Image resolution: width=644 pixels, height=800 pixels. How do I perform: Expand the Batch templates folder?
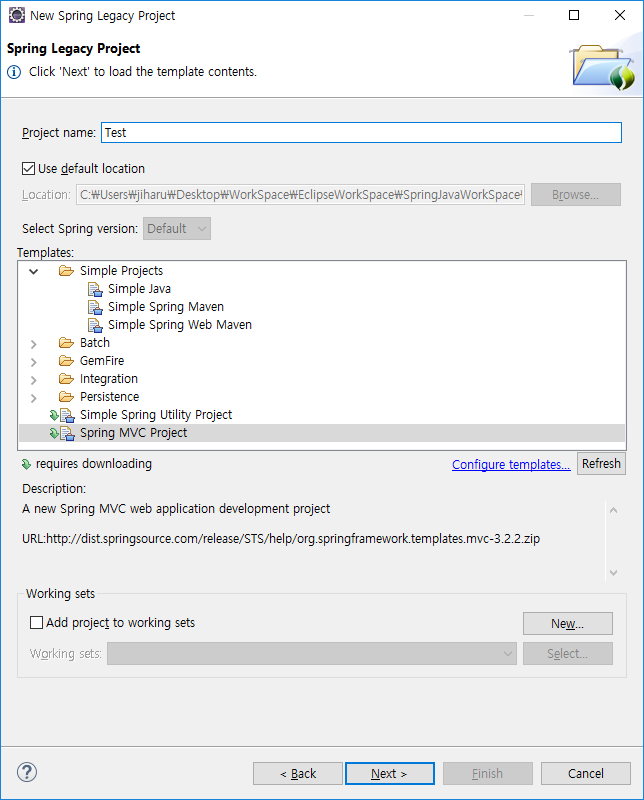point(34,344)
